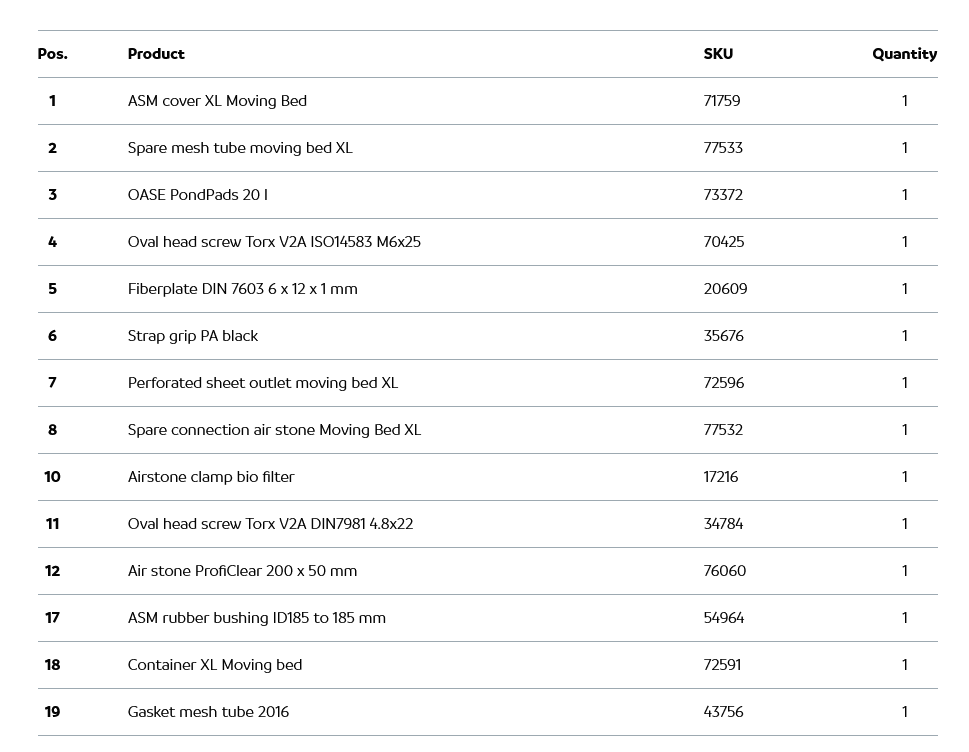The image size is (969, 752).
Task: Select SKU number 43756
Action: [723, 712]
